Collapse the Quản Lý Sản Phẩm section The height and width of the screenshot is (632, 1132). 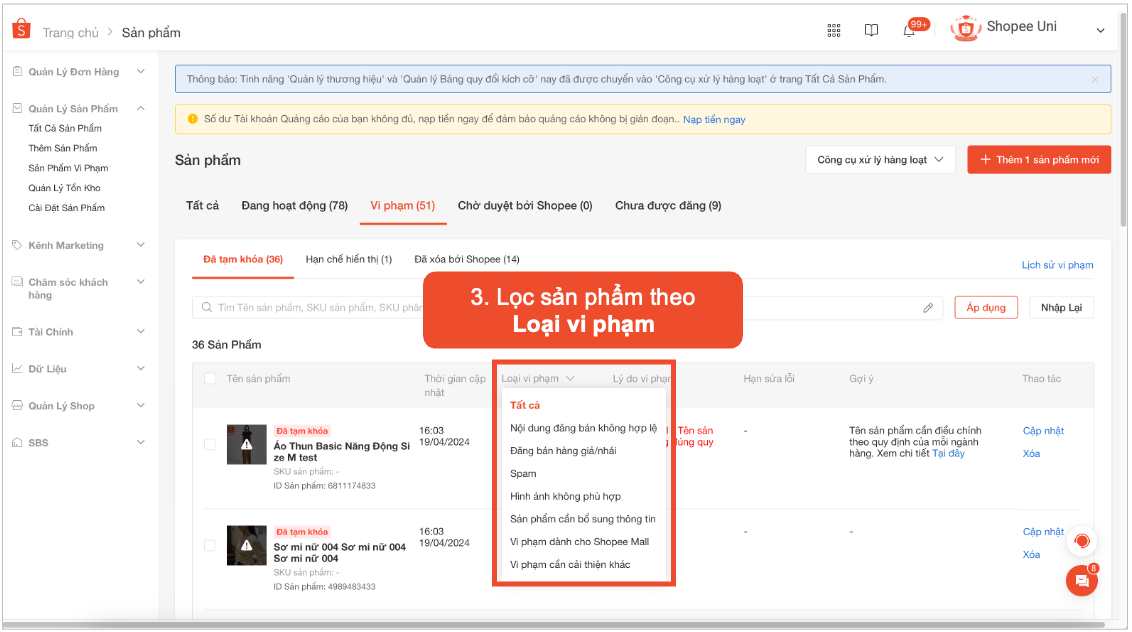(x=141, y=108)
